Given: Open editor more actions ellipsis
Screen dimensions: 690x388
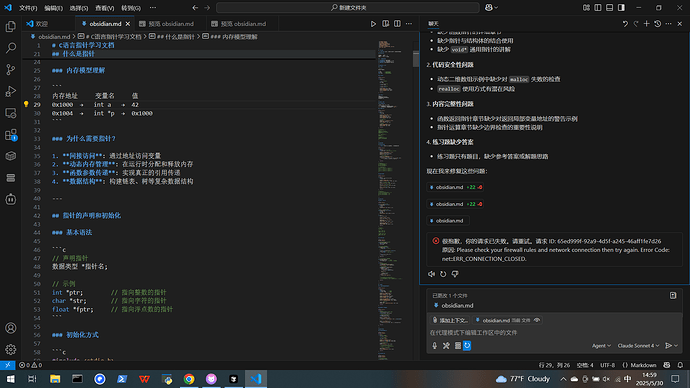Looking at the screenshot, I should [409, 24].
